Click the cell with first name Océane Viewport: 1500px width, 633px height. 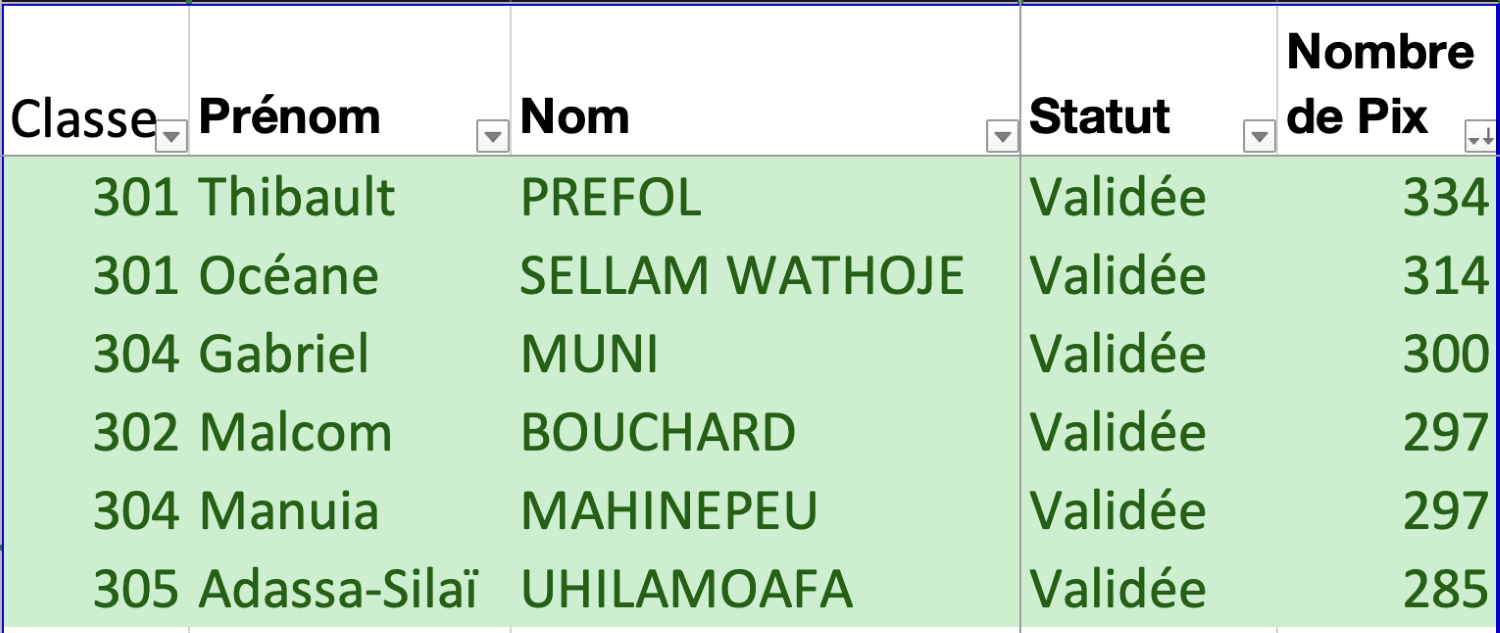click(x=289, y=276)
